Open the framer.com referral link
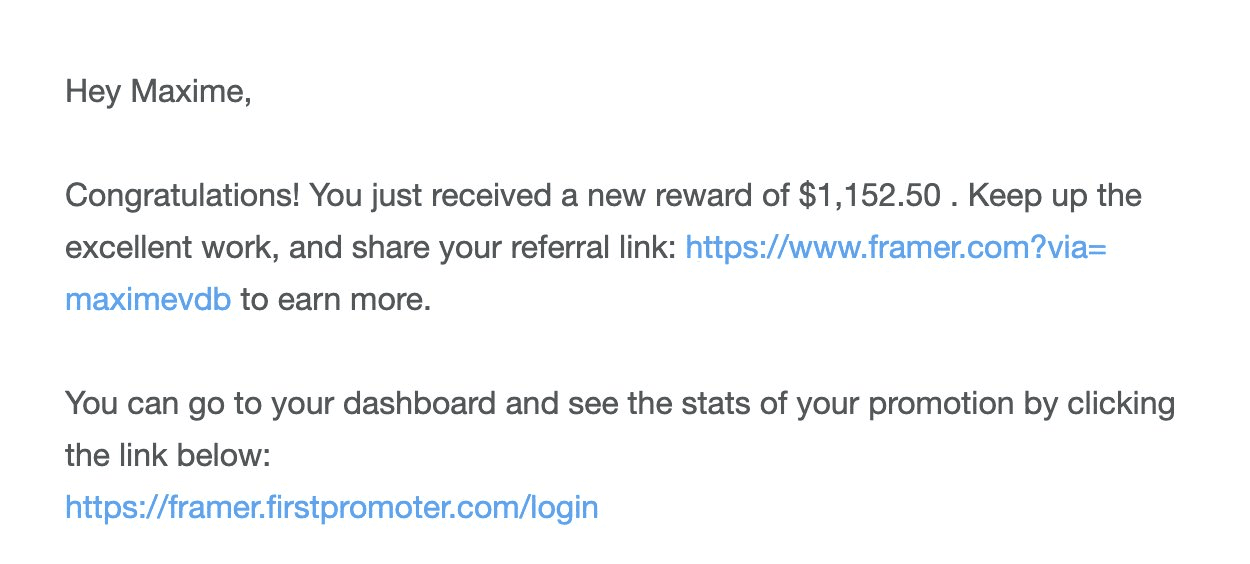Viewport: 1250px width, 564px height. click(x=895, y=248)
